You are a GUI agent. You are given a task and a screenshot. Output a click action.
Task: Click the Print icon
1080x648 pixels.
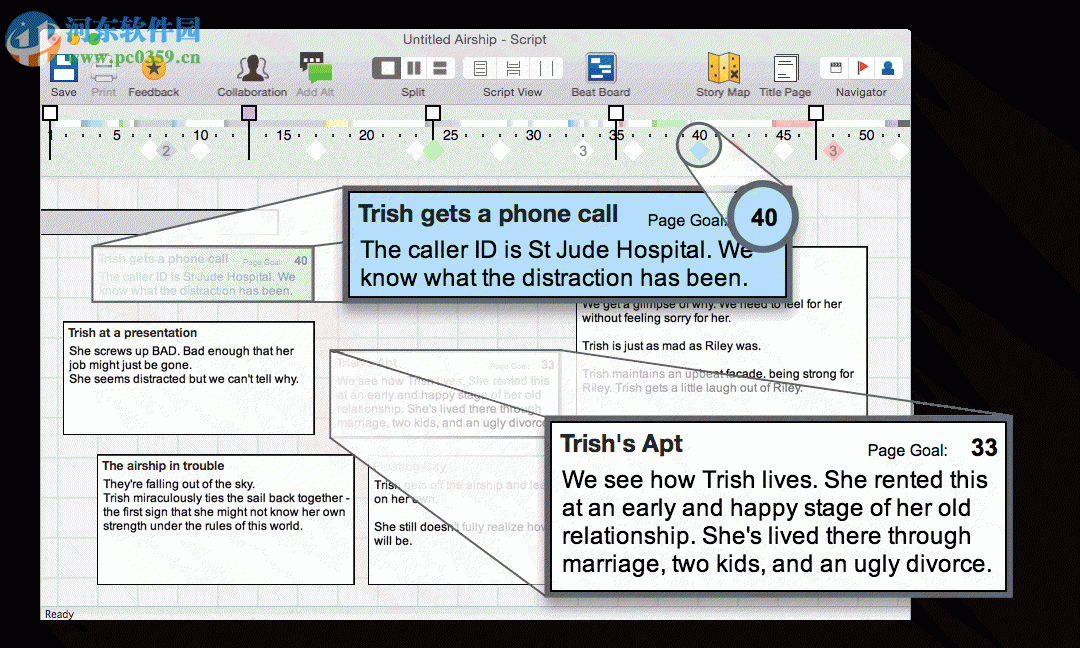coord(104,69)
